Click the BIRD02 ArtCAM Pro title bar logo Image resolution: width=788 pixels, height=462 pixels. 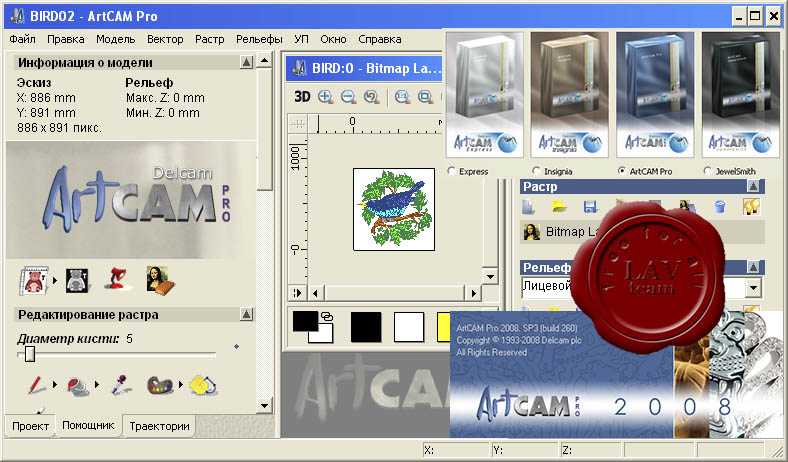(18, 16)
